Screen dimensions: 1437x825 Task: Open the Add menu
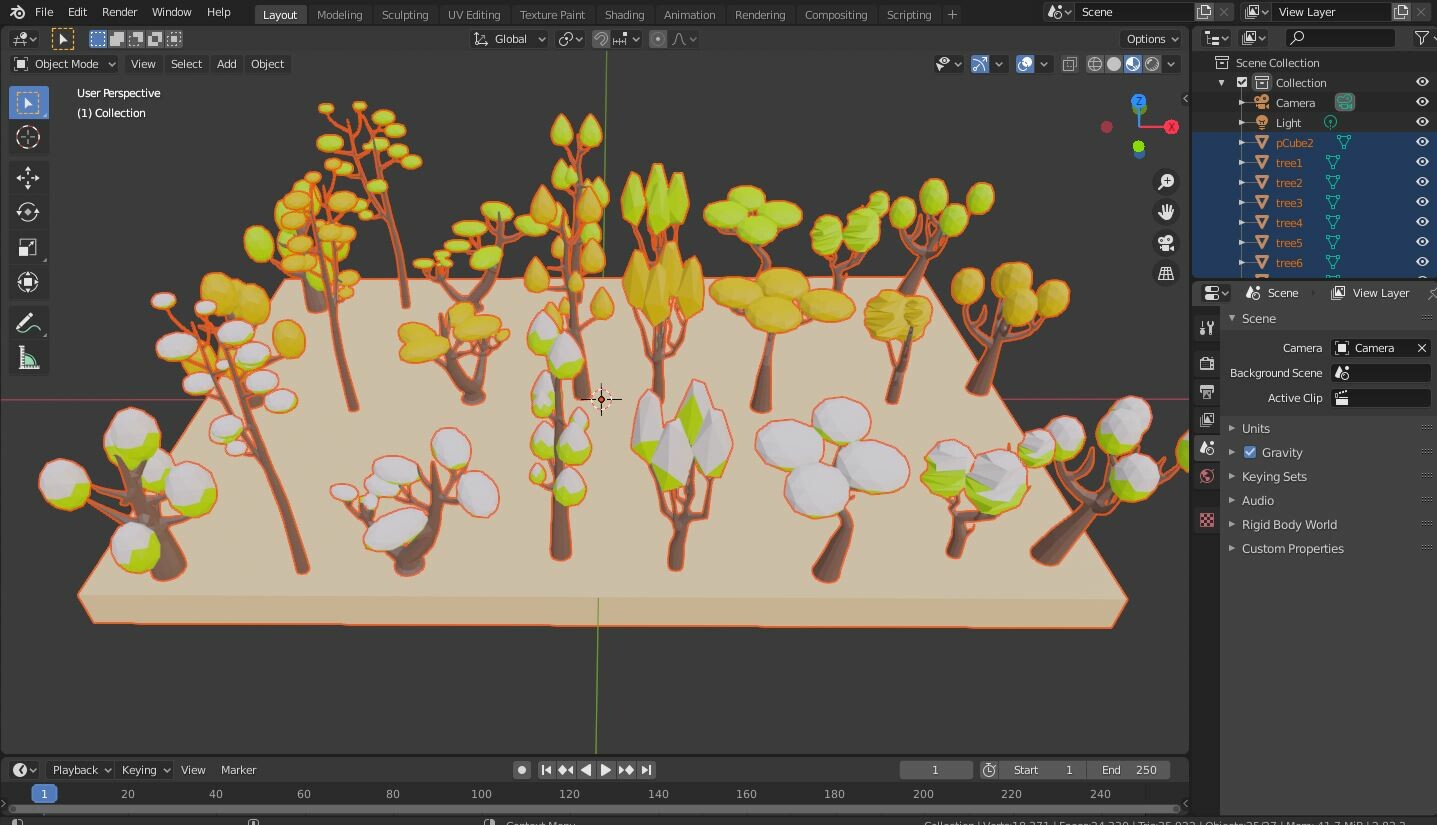point(226,63)
